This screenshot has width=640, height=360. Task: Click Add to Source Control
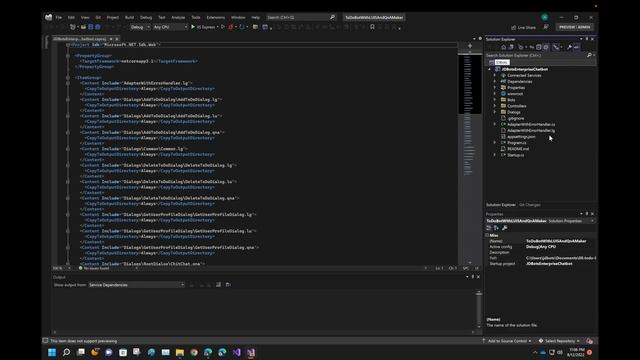pyautogui.click(x=507, y=341)
